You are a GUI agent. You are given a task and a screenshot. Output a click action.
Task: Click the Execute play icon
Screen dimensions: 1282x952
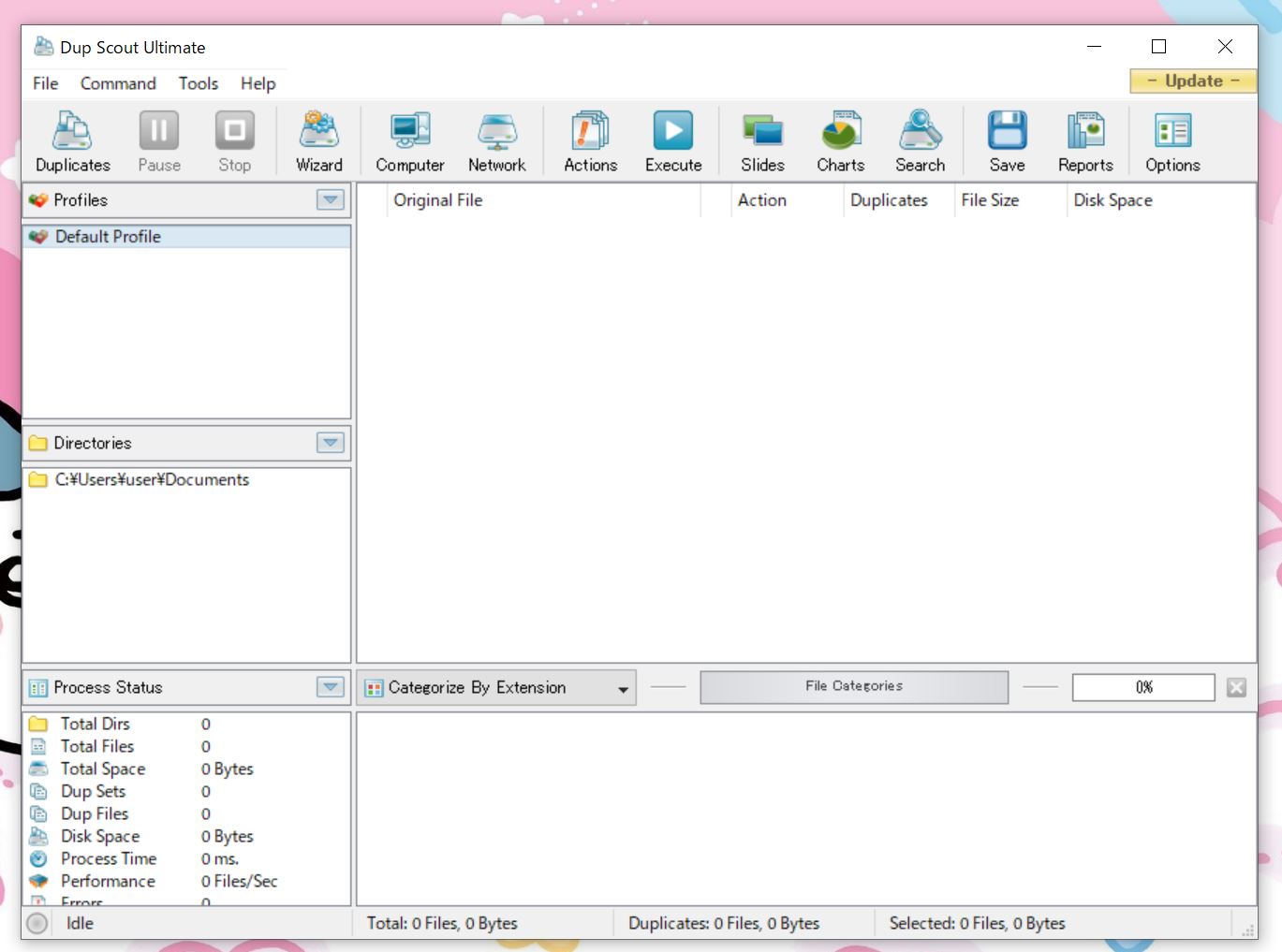[x=673, y=141]
